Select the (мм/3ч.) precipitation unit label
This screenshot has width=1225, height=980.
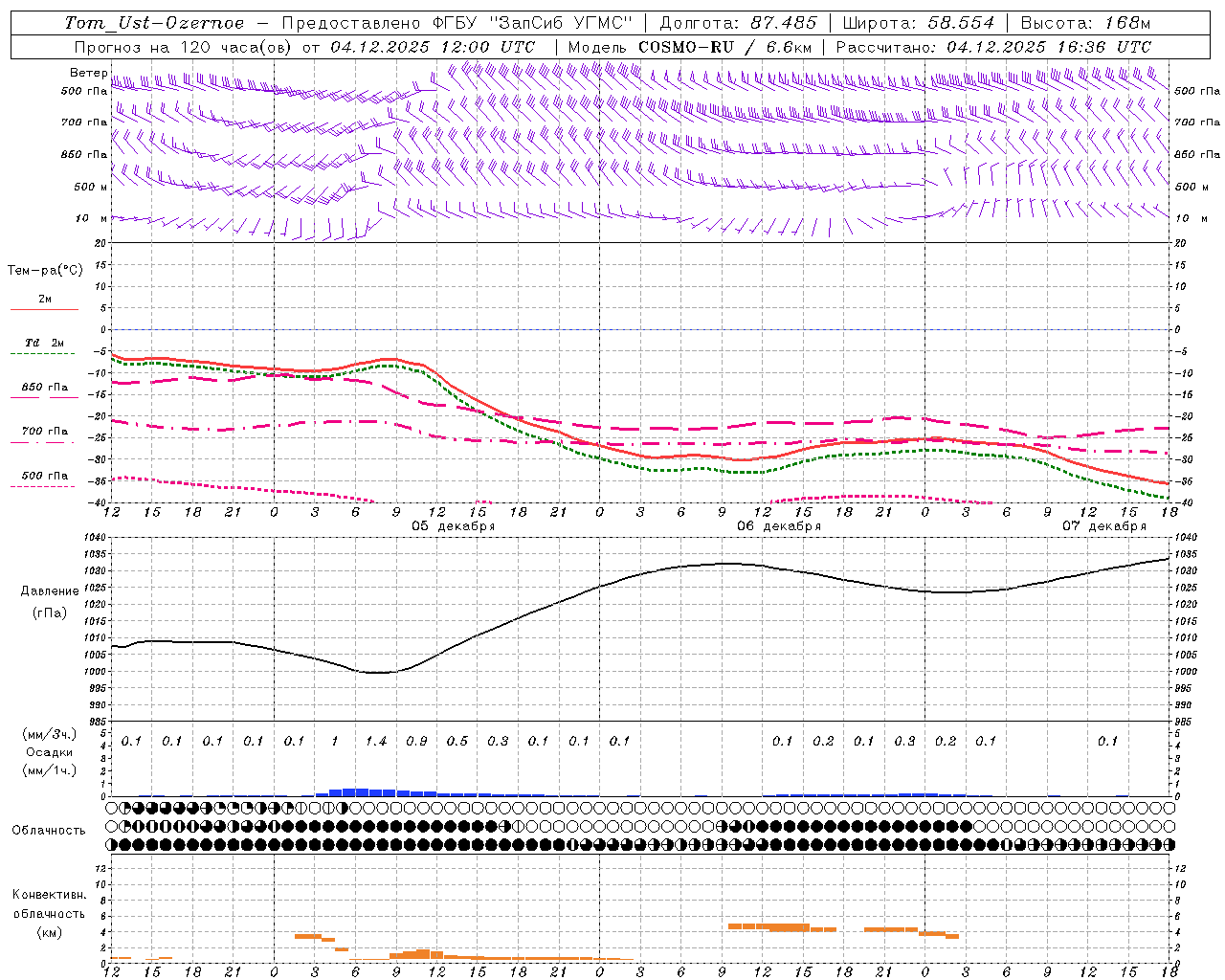[x=48, y=734]
